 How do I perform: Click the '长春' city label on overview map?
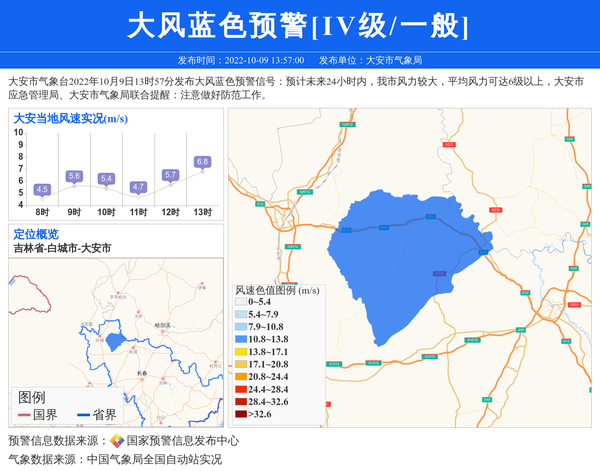(142, 373)
